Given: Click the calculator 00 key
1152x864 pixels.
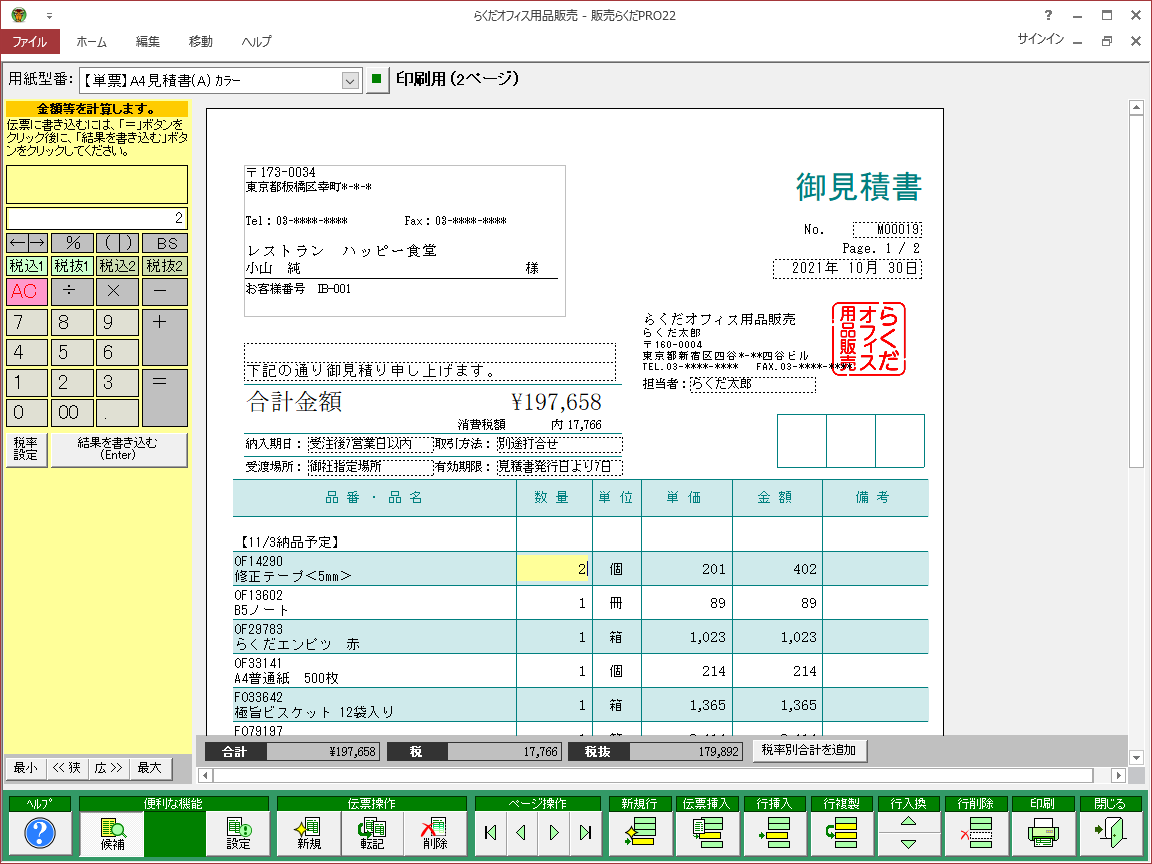Looking at the screenshot, I should pos(73,413).
